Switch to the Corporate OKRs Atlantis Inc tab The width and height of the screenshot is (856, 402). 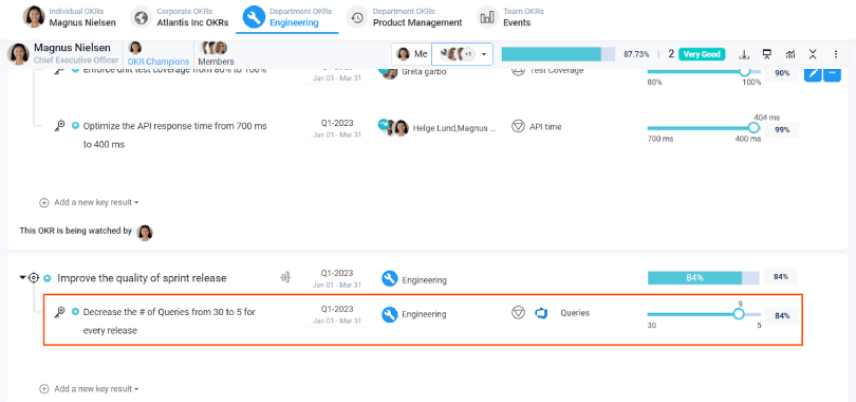(x=180, y=17)
